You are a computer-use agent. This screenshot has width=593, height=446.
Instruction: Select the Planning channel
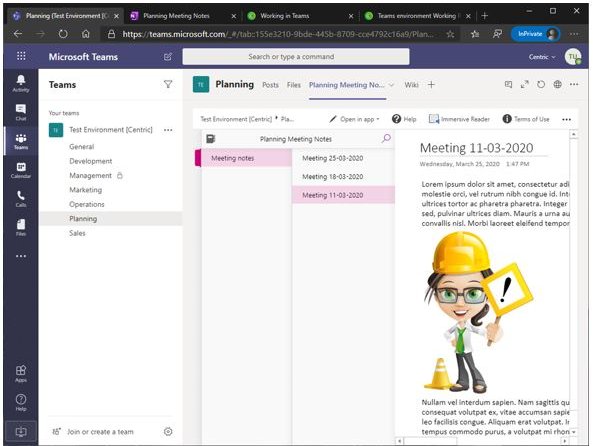tap(83, 219)
